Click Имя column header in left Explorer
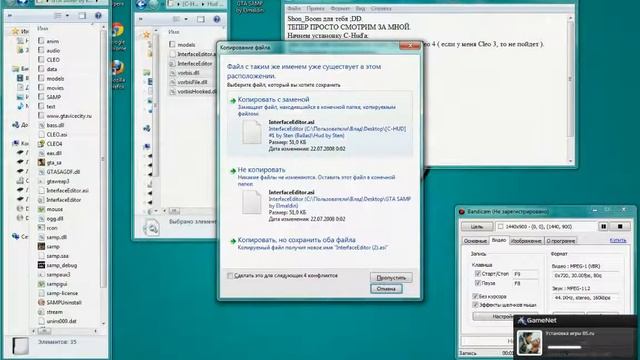The width and height of the screenshot is (640, 360). [x=42, y=29]
